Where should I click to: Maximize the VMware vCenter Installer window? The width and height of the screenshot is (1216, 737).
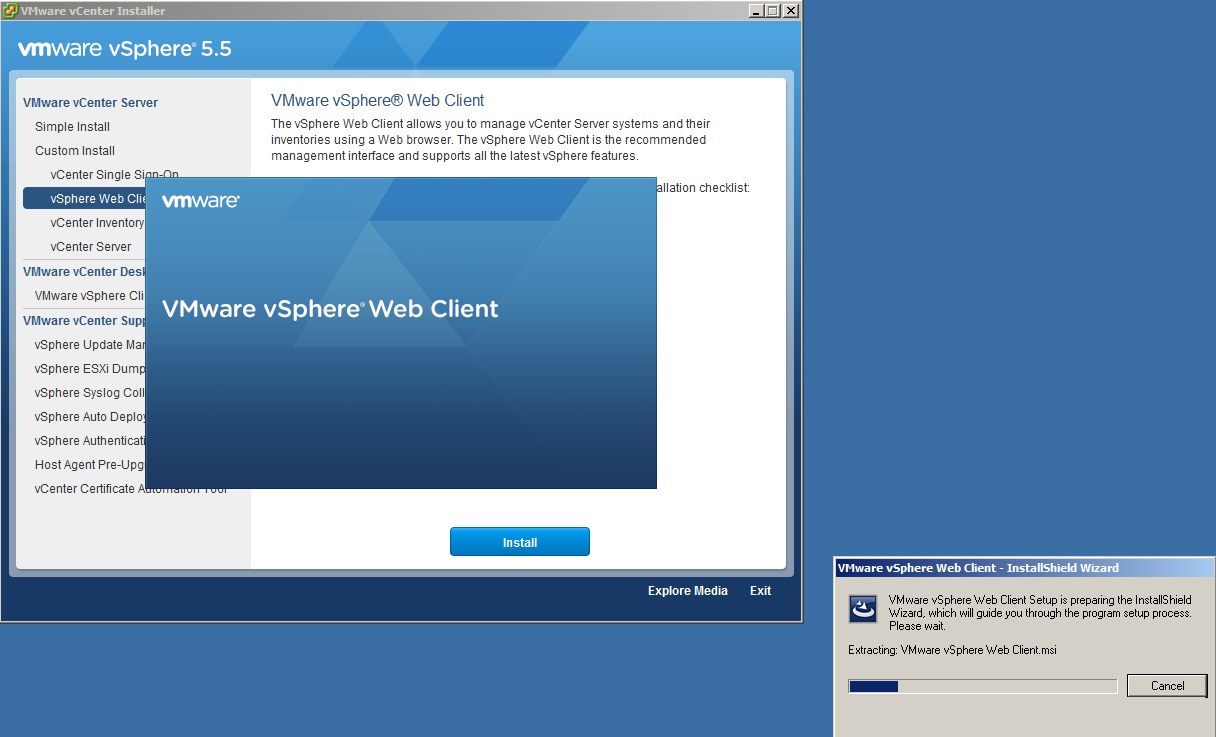click(773, 11)
